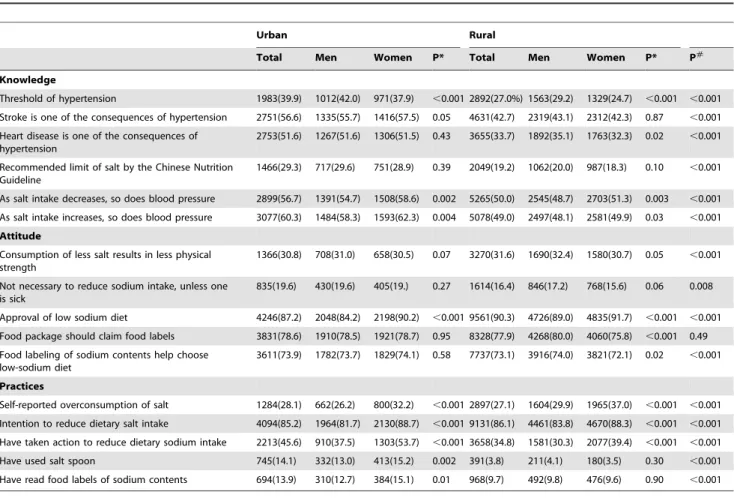The width and height of the screenshot is (734, 498).
Task: Click 'Stroke is one of the consequences of hypertension'
Action: coord(113,117)
